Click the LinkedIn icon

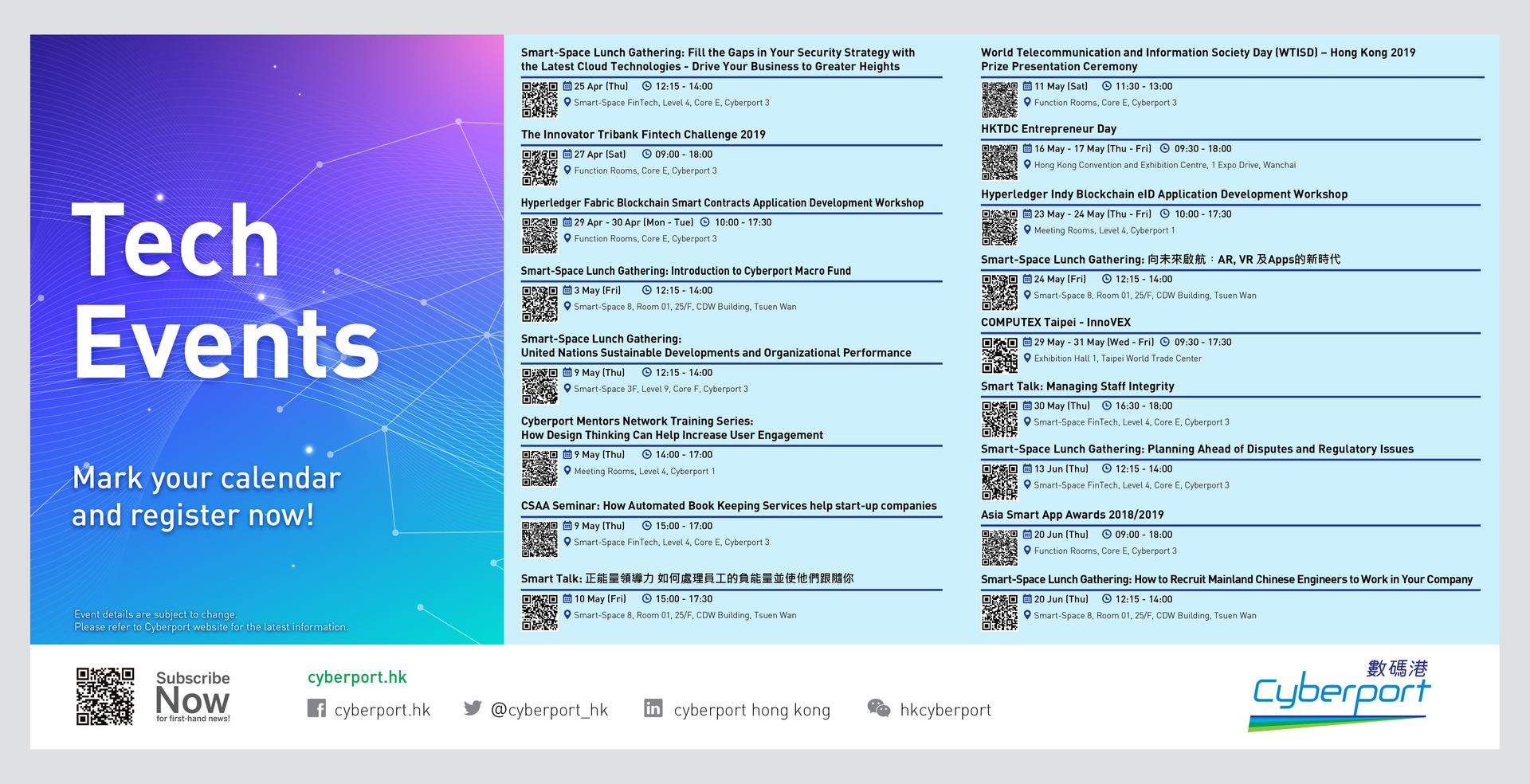click(x=653, y=708)
